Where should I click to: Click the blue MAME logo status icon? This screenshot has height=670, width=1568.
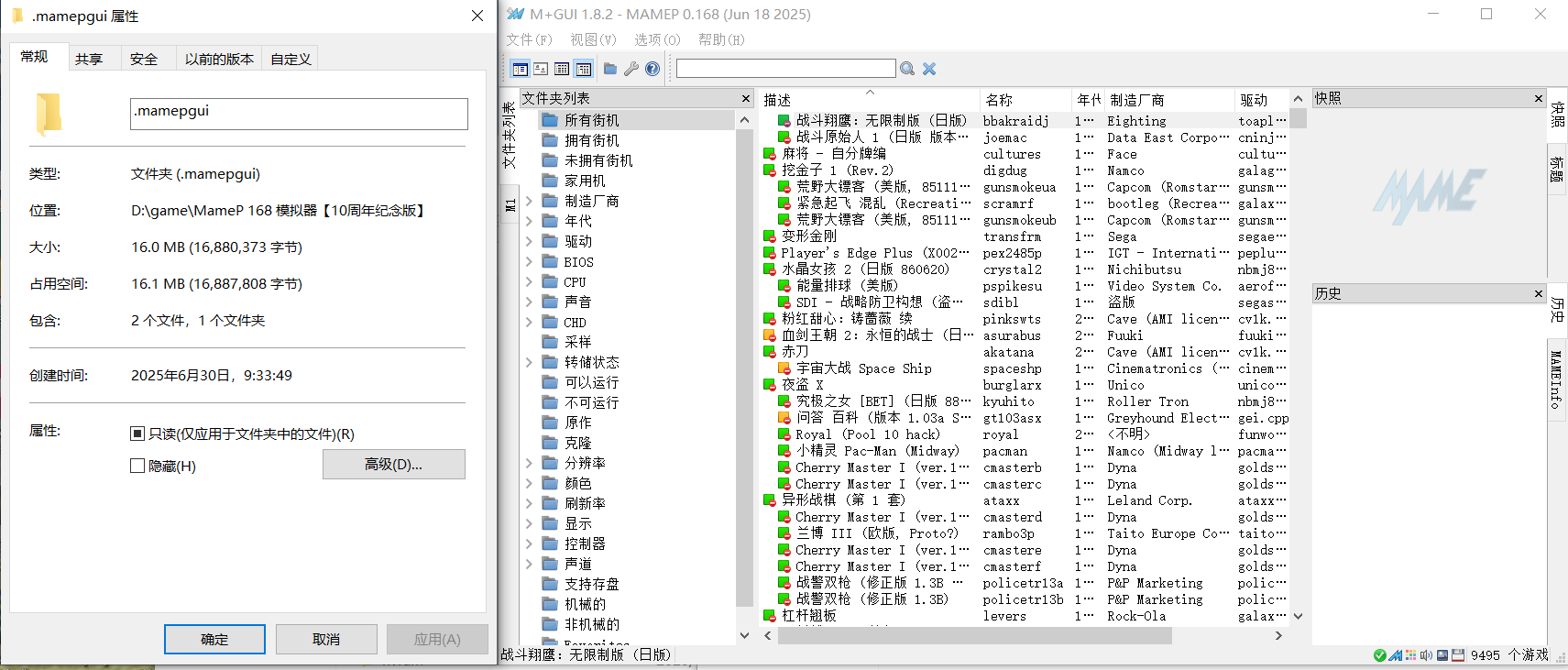coord(1395,655)
